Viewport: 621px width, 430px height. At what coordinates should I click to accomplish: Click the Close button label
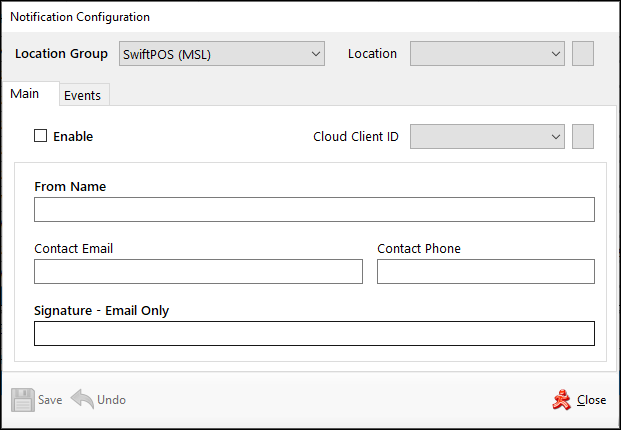[x=591, y=400]
